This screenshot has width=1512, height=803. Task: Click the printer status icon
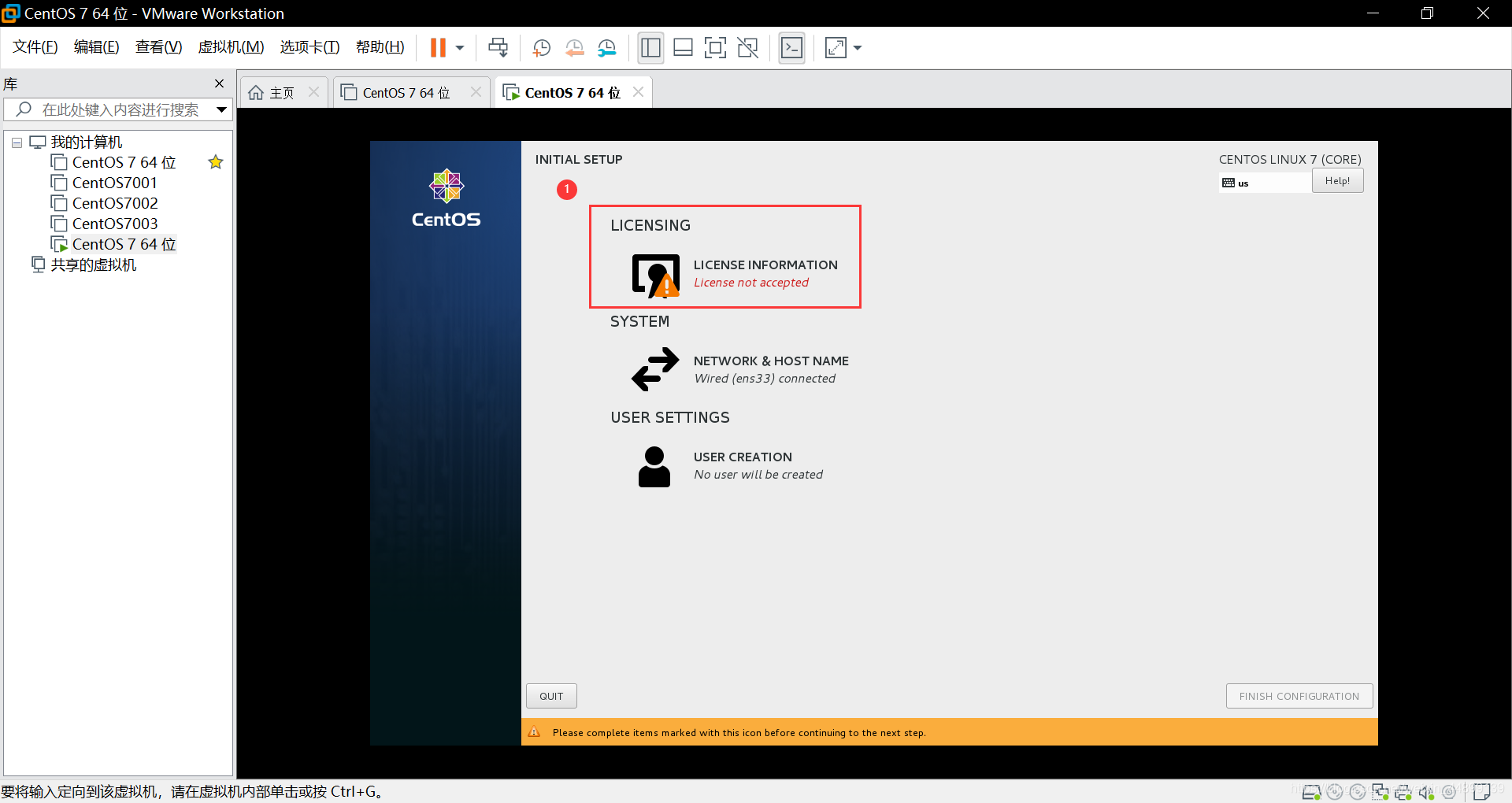[1403, 792]
